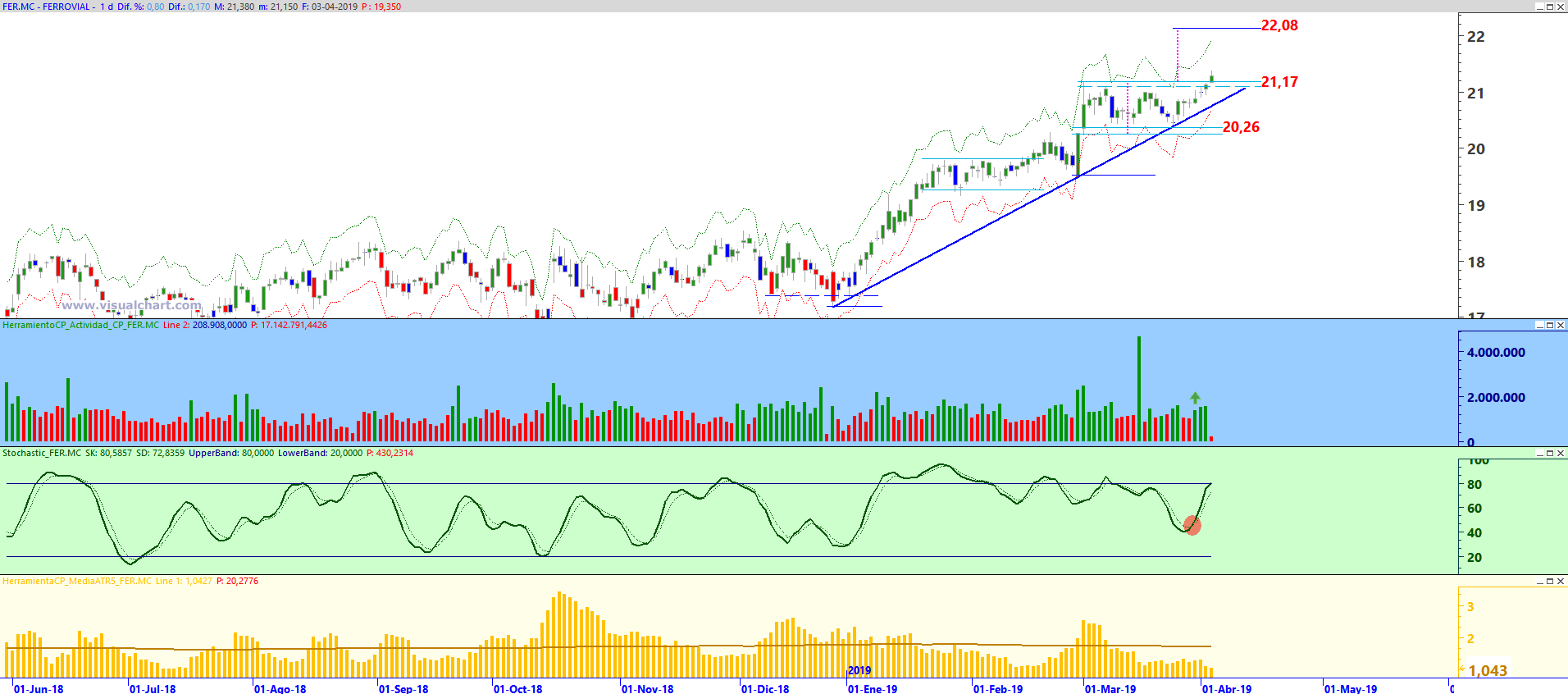Click the 18 label on price axis
Viewport: 1568px width, 694px height.
[x=1475, y=263]
